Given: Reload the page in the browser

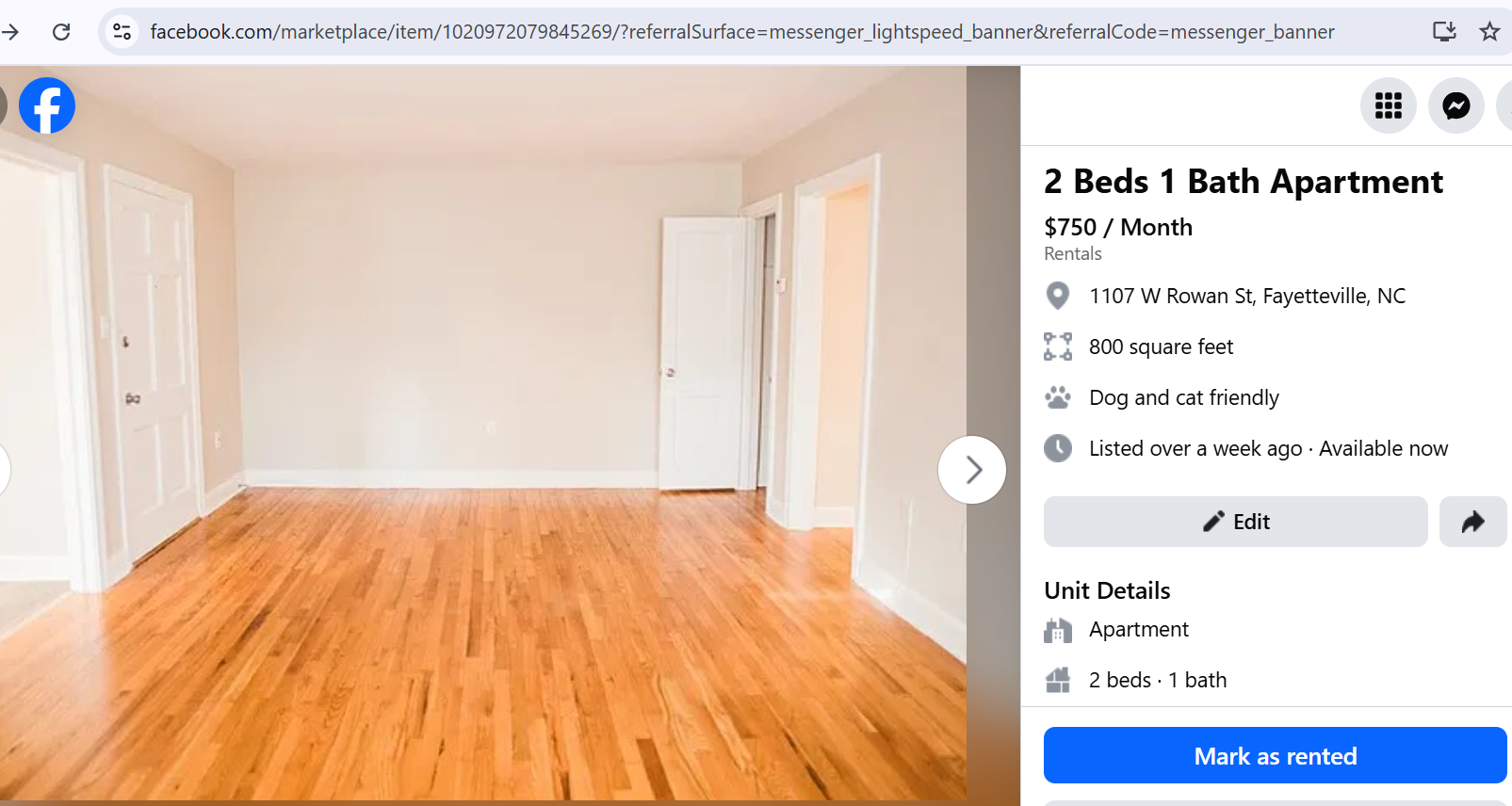Looking at the screenshot, I should coord(61,32).
